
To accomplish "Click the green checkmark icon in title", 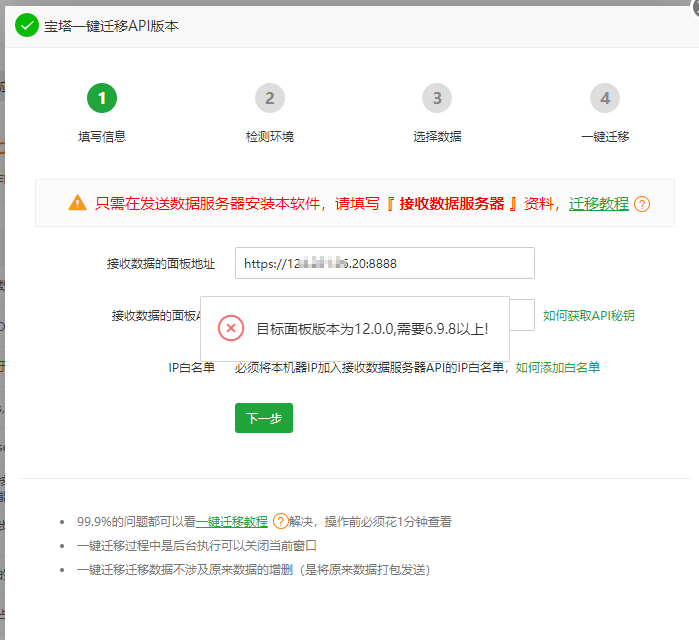I will pos(27,25).
